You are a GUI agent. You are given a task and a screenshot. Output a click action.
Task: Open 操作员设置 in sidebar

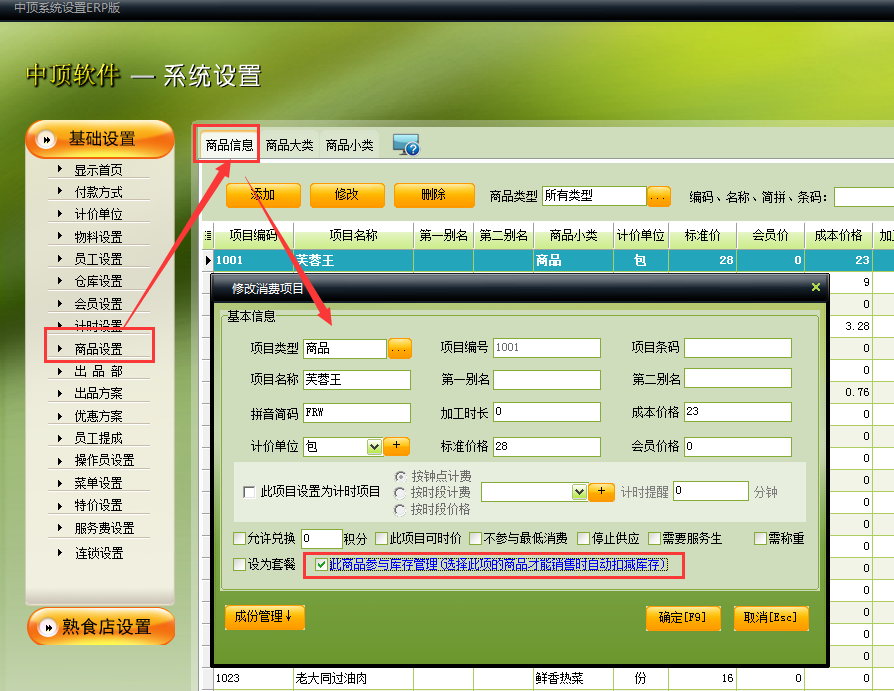click(104, 460)
